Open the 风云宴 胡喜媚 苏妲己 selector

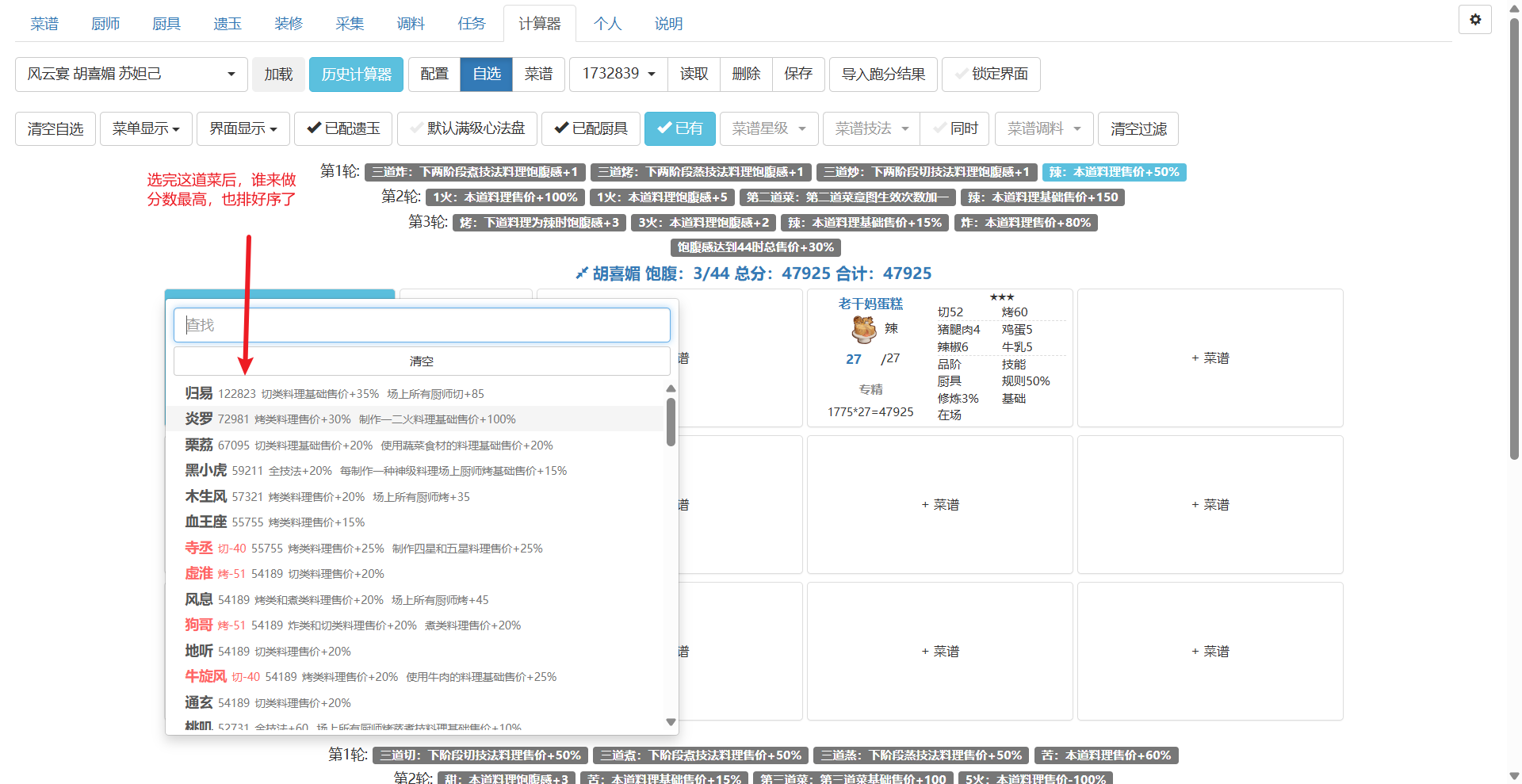(131, 74)
